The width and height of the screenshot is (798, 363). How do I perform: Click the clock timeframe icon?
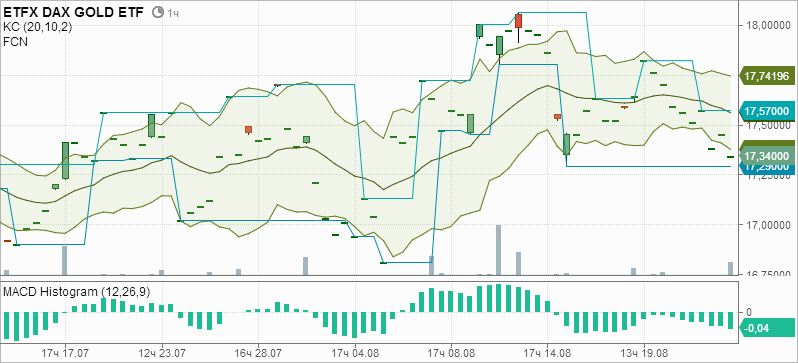pyautogui.click(x=158, y=12)
